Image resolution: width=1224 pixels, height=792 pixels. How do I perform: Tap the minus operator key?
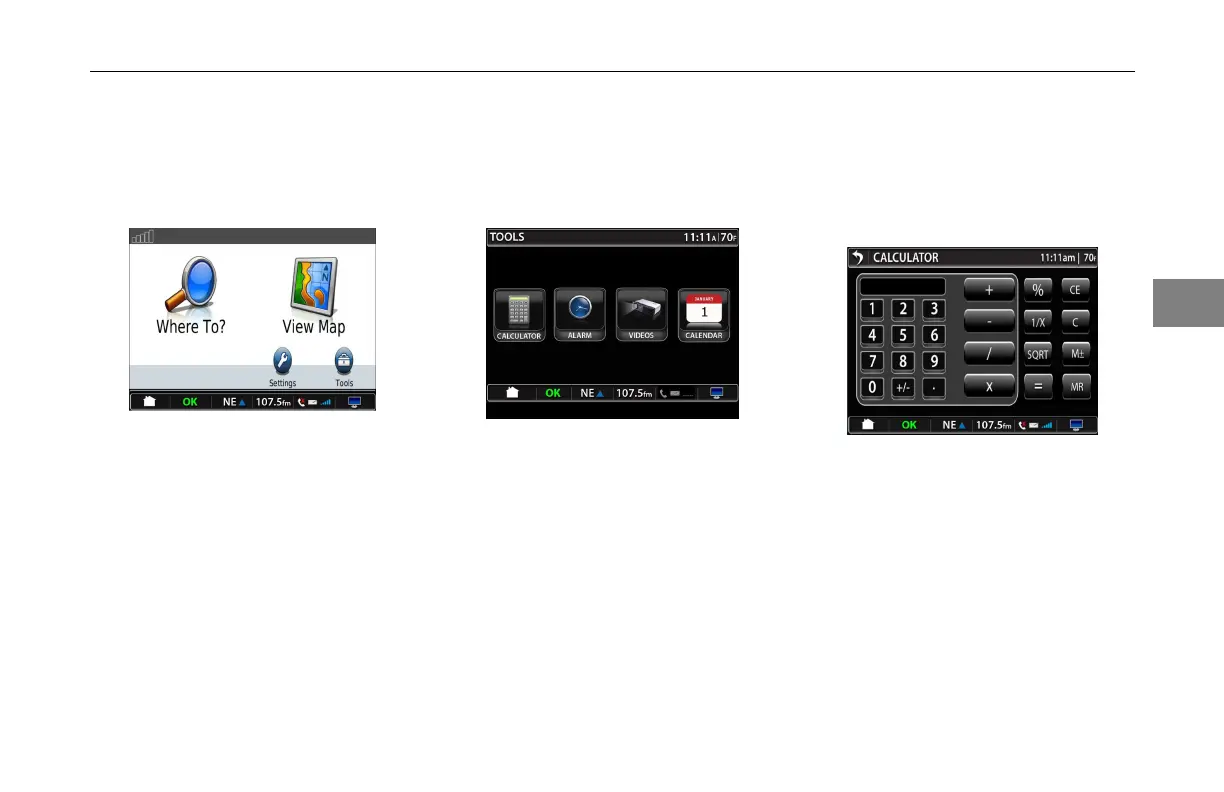click(989, 322)
